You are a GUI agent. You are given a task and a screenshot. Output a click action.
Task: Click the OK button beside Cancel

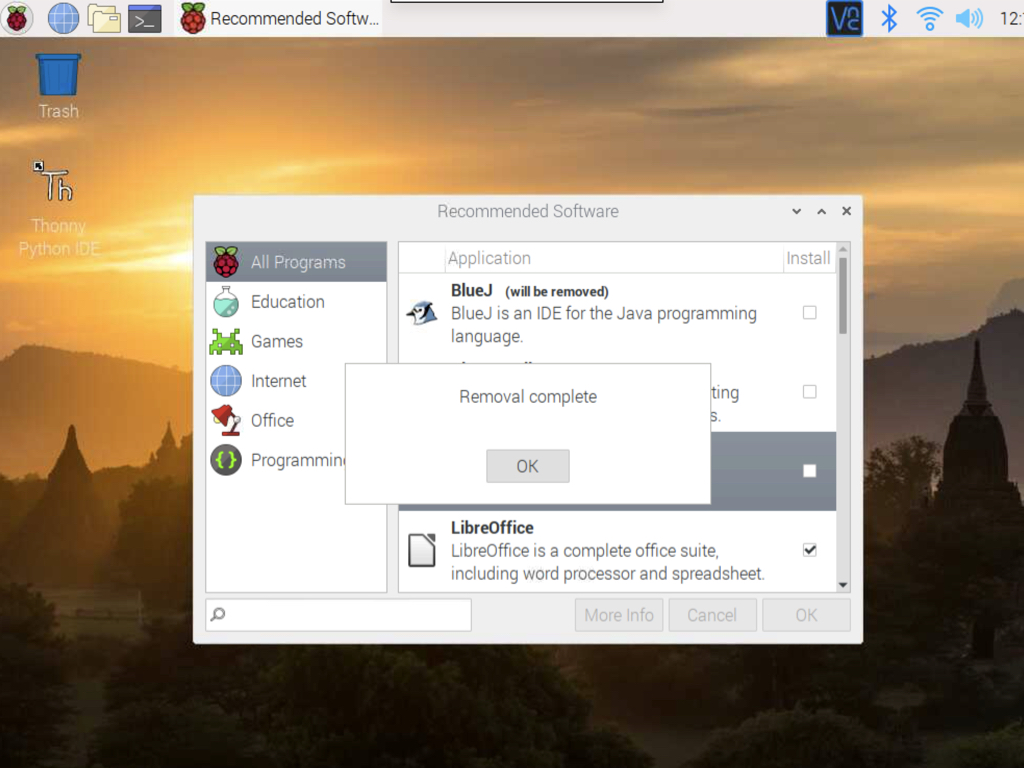tap(807, 615)
